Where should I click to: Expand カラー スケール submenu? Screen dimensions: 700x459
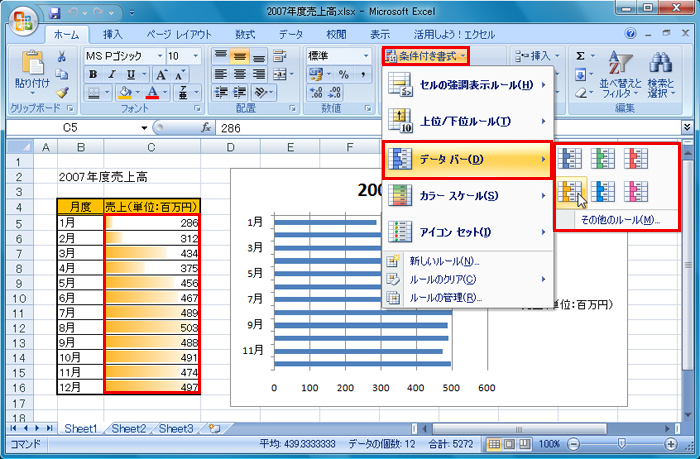click(467, 196)
